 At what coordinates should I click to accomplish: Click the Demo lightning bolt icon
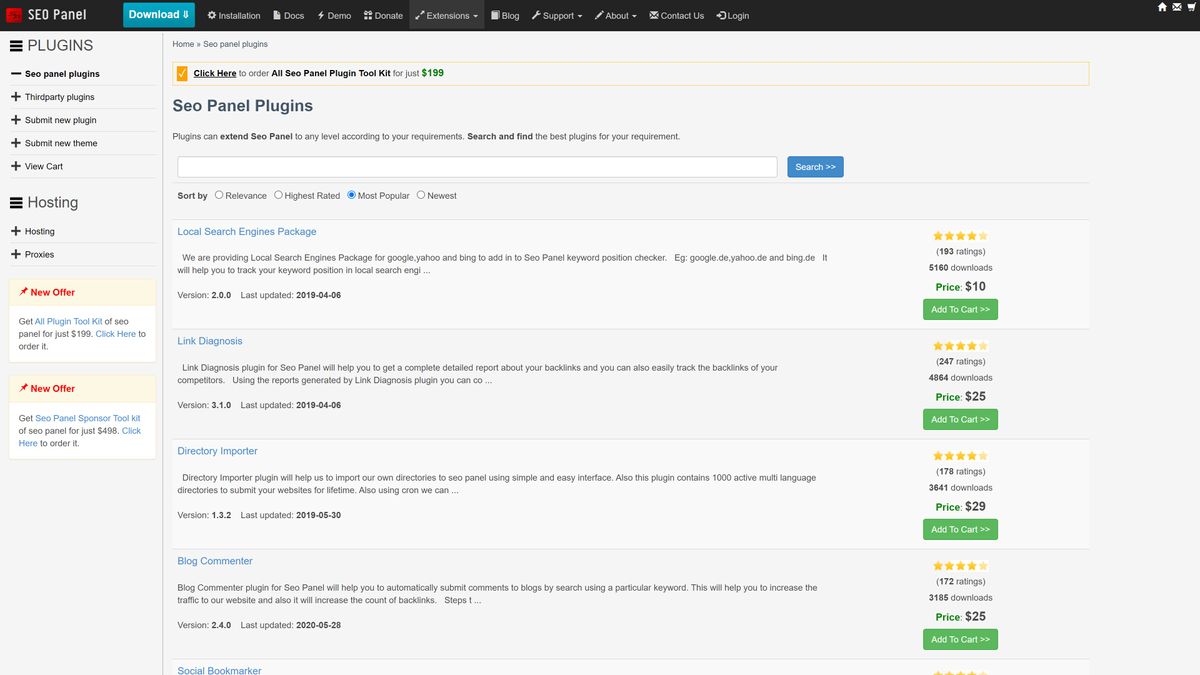coord(320,15)
